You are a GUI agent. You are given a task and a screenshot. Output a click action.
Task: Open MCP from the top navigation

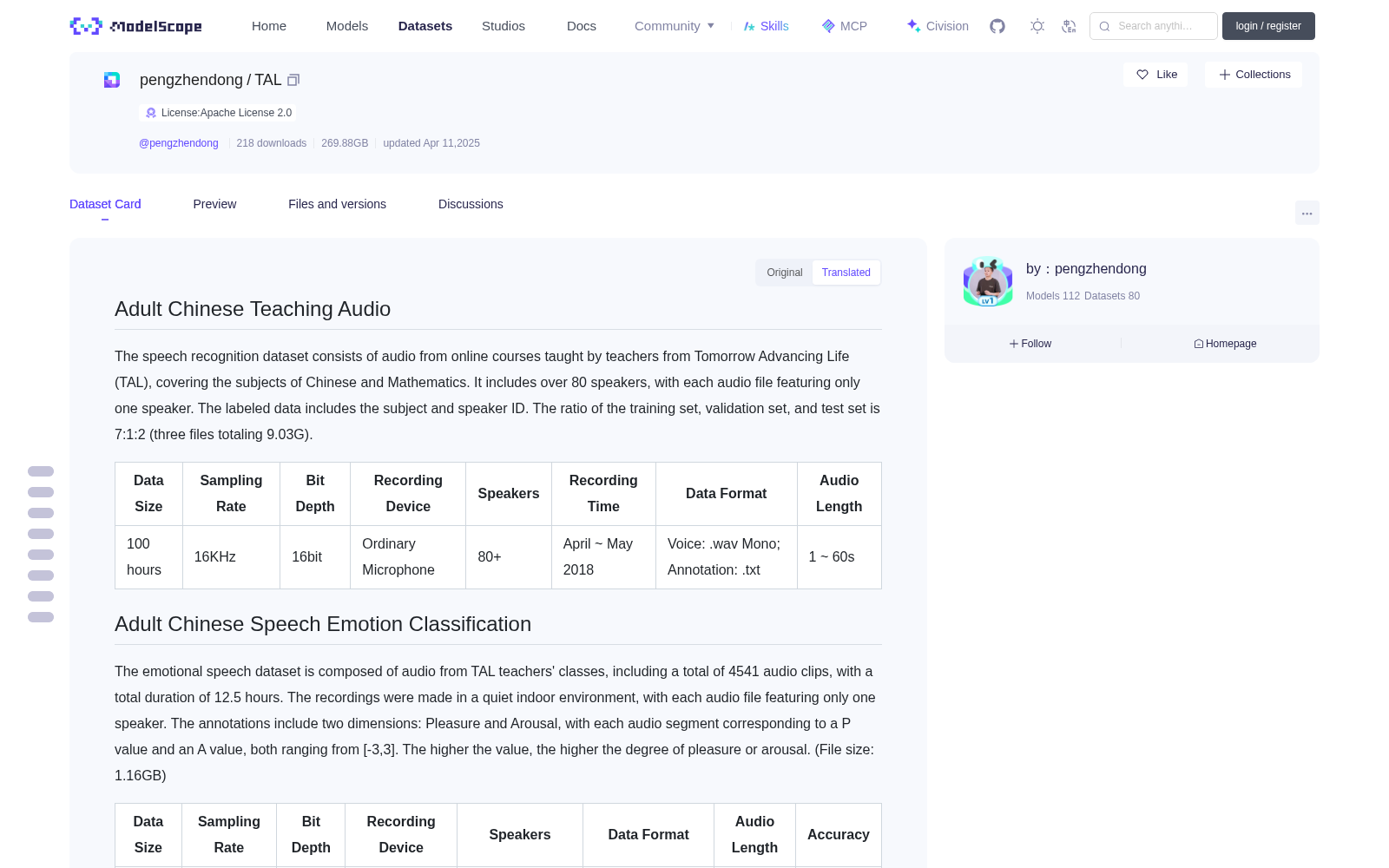point(845,26)
